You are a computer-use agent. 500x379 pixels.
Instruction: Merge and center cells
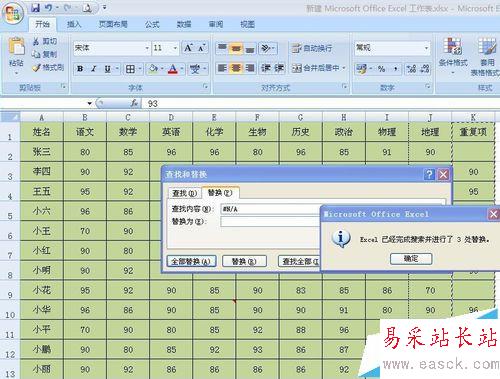click(315, 68)
